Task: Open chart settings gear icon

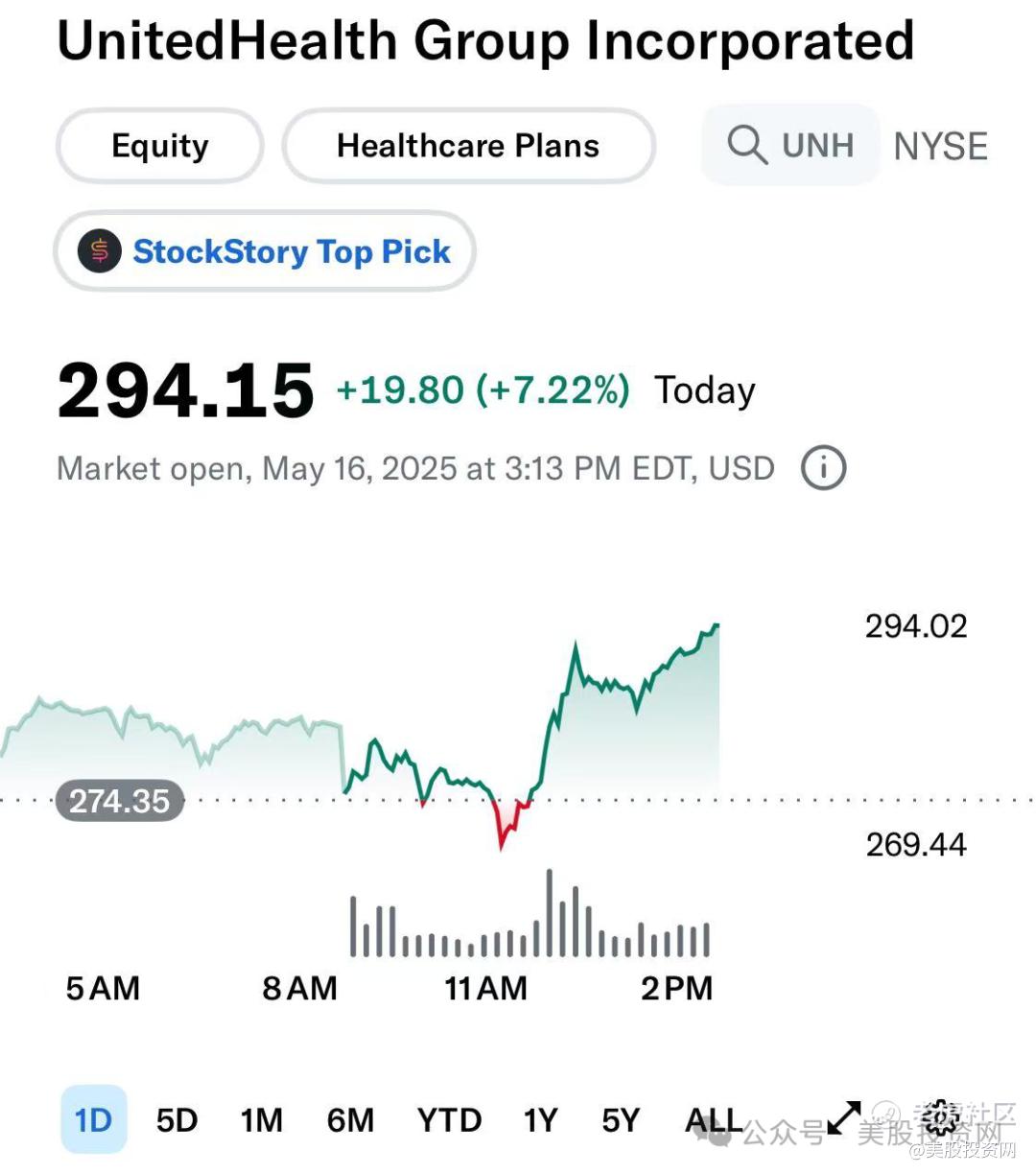Action: coord(940,1117)
